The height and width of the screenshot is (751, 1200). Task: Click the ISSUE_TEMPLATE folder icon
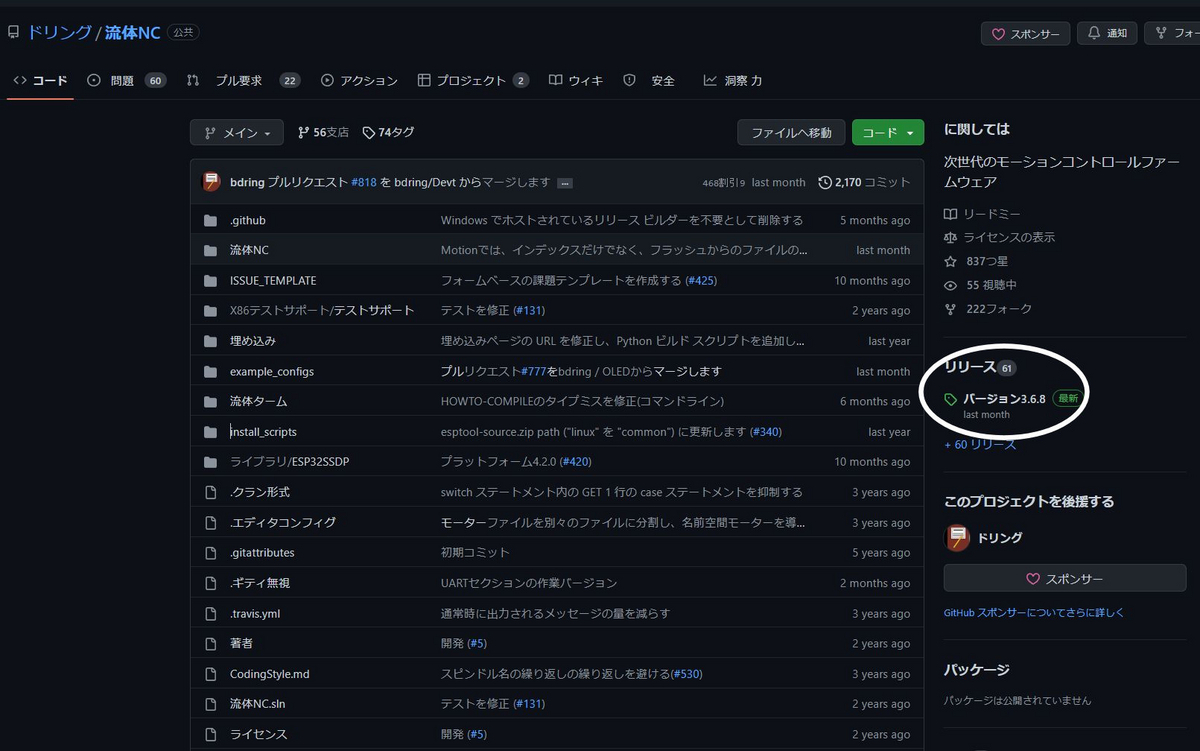coord(210,281)
